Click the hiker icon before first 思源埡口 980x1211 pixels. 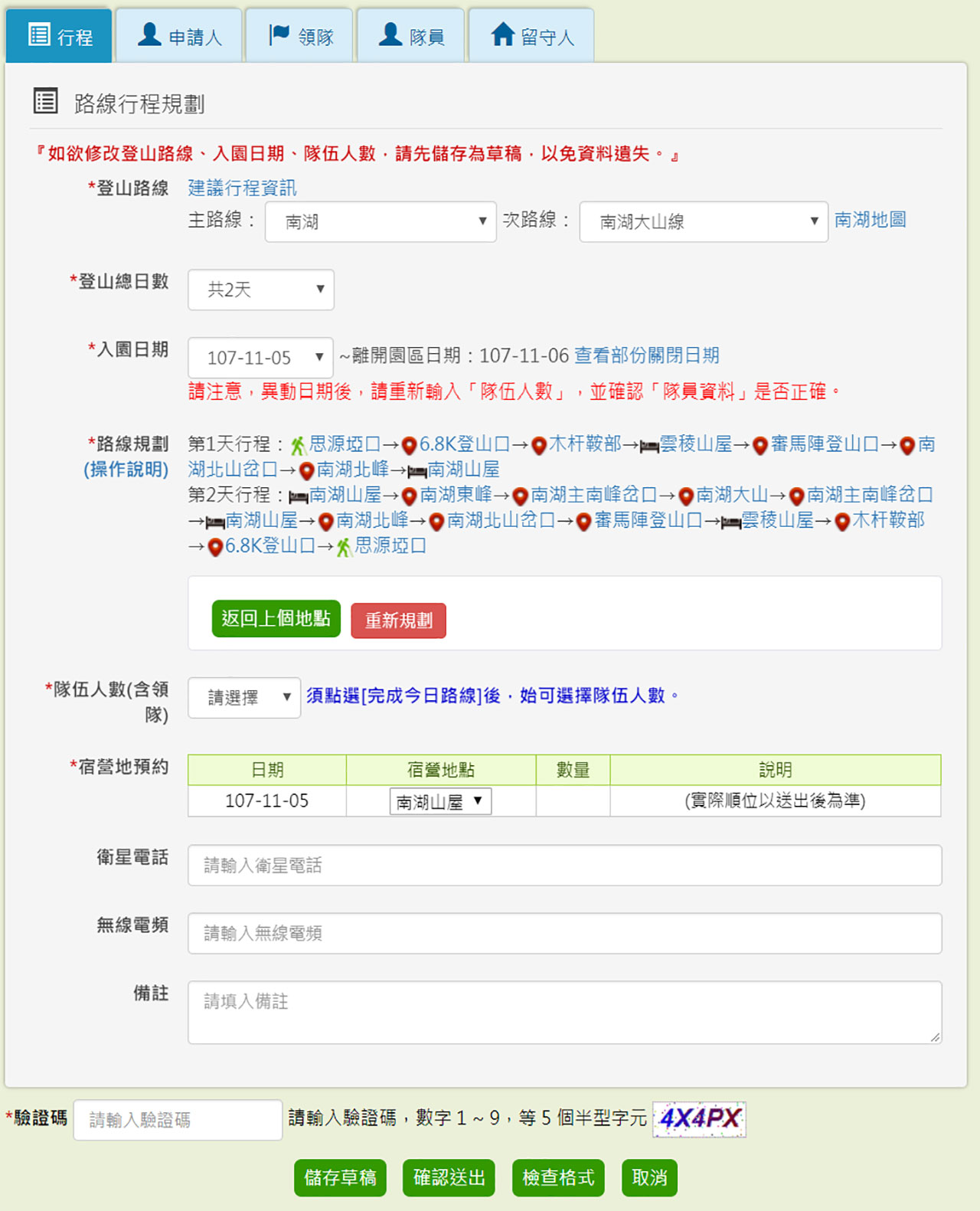[x=299, y=445]
